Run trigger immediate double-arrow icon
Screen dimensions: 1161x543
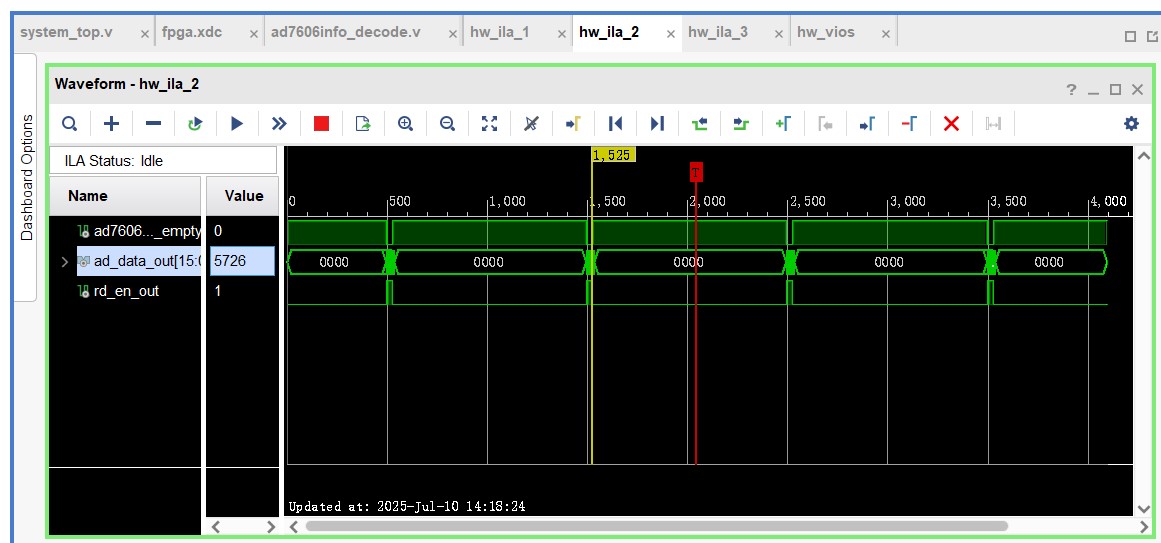[279, 124]
